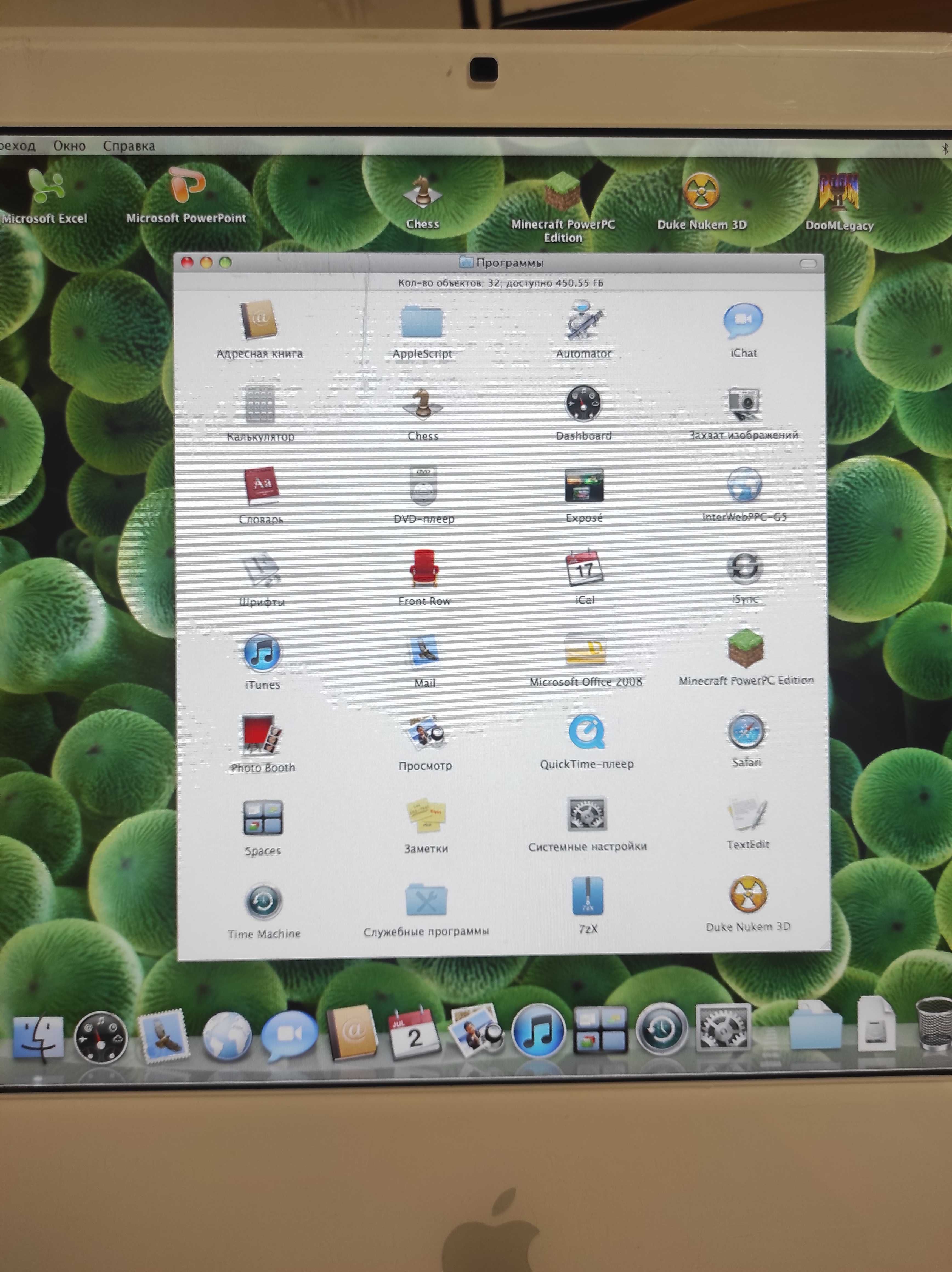Open Minecraft PowerPC Edition desktop shortcut

[563, 191]
